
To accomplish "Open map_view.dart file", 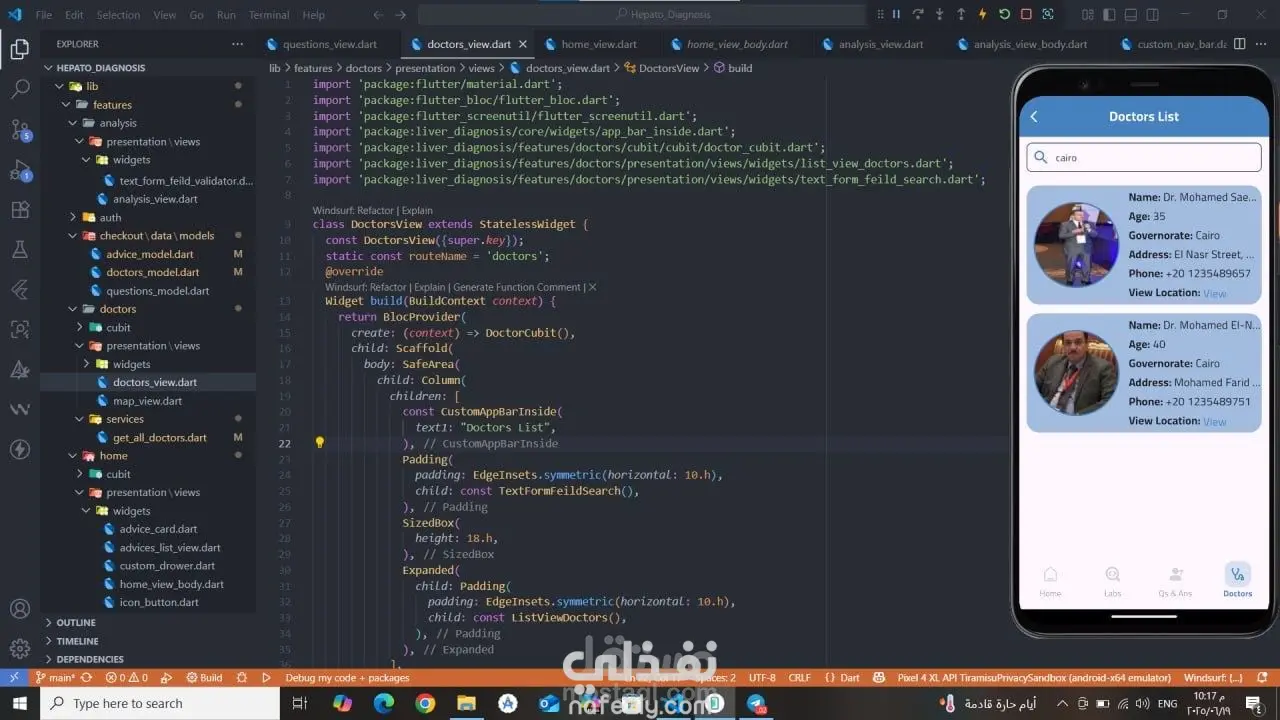I will 147,401.
